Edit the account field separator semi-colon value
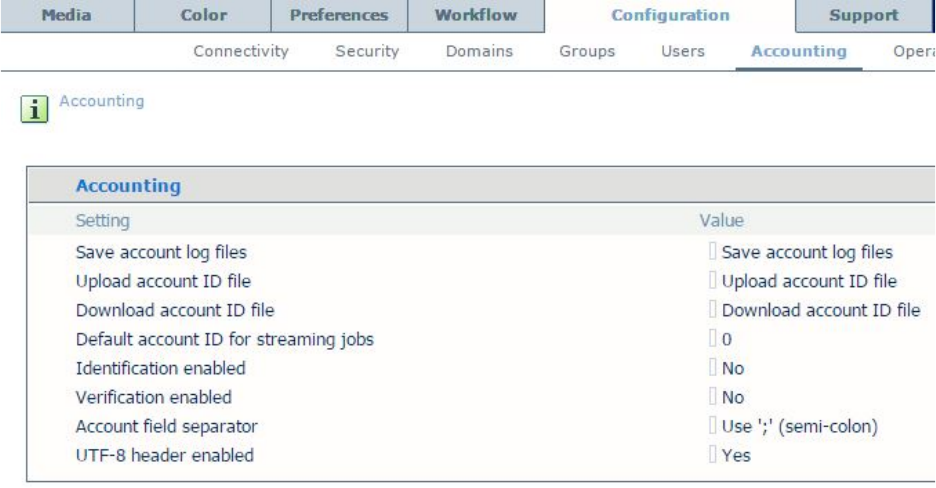The image size is (936, 488). [799, 427]
